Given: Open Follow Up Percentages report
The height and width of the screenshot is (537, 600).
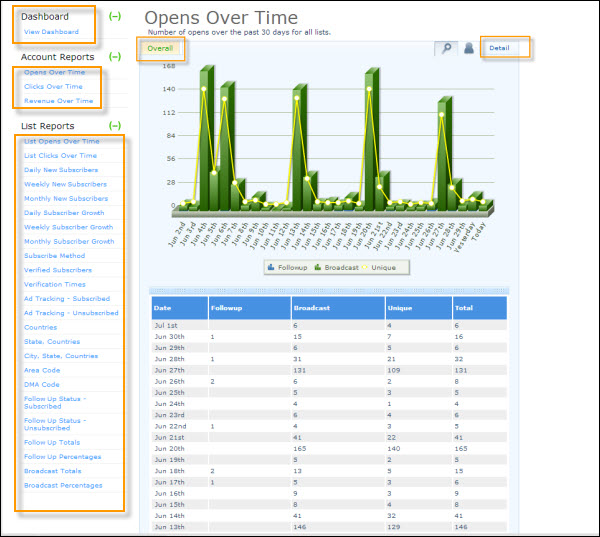Looking at the screenshot, I should click(62, 457).
